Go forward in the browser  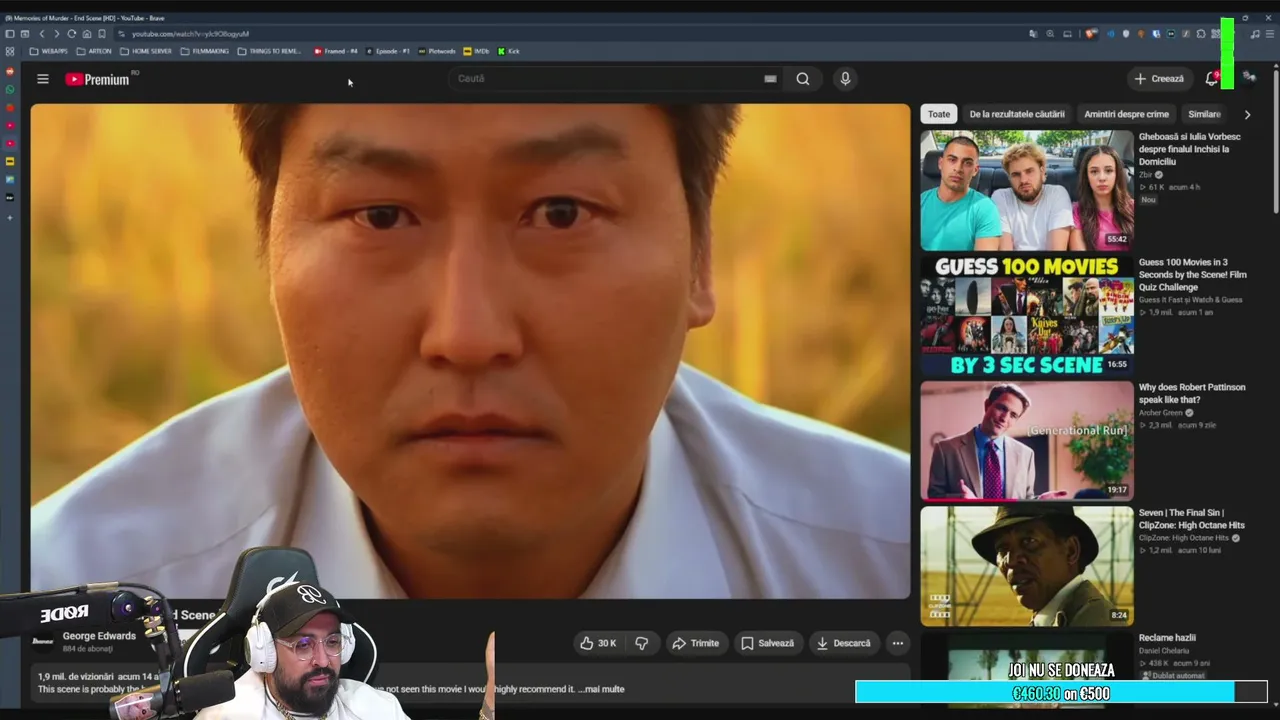click(56, 34)
